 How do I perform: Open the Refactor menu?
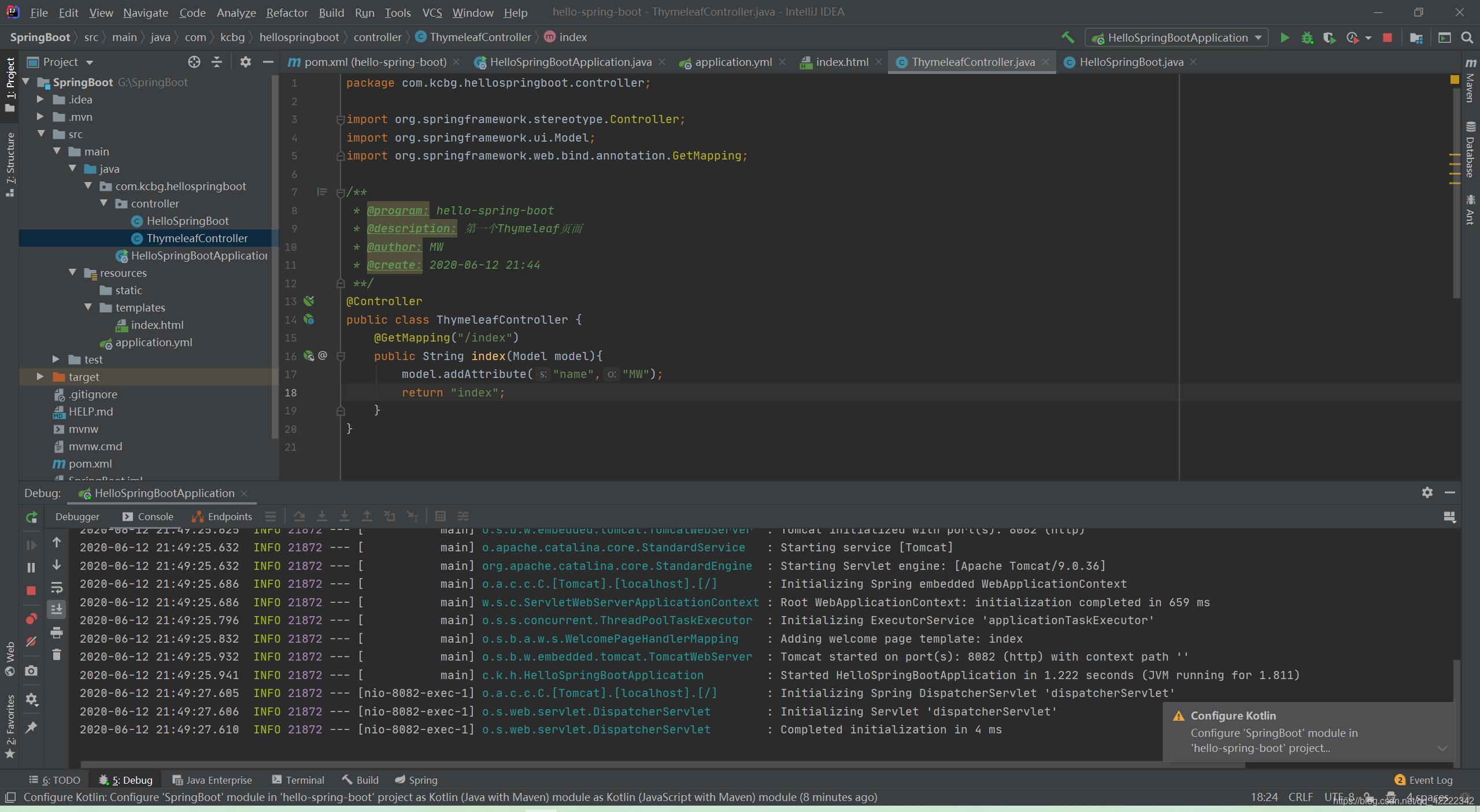coord(287,13)
